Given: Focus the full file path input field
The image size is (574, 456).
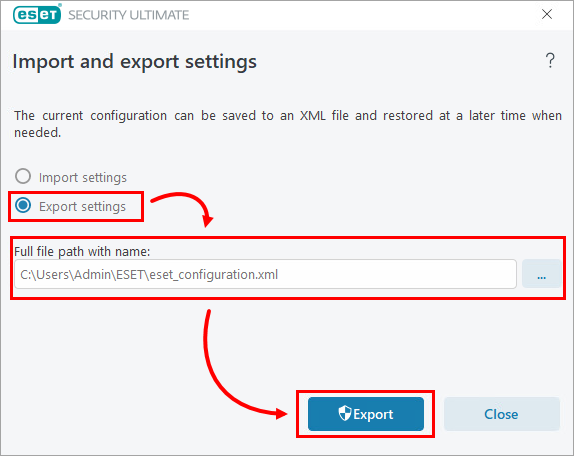Looking at the screenshot, I should pyautogui.click(x=265, y=274).
